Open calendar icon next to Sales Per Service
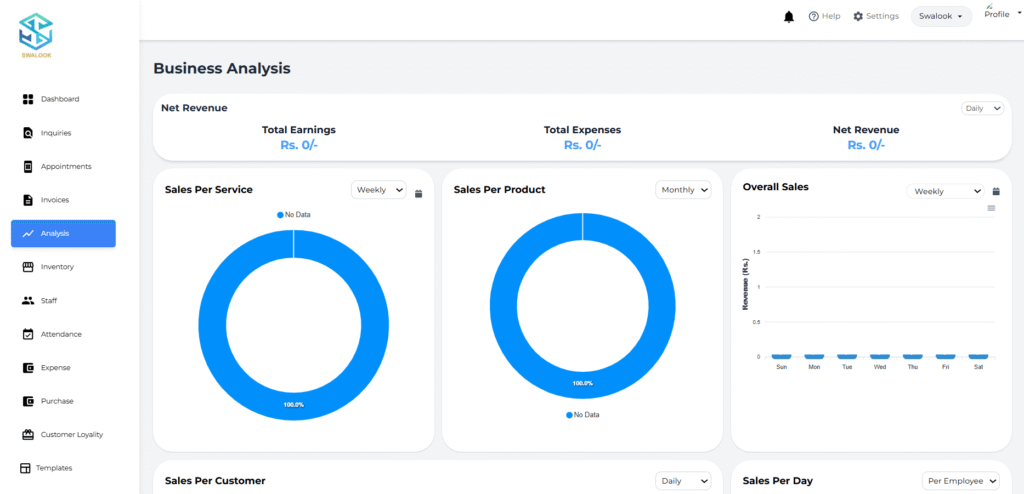The width and height of the screenshot is (1024, 494). (418, 194)
